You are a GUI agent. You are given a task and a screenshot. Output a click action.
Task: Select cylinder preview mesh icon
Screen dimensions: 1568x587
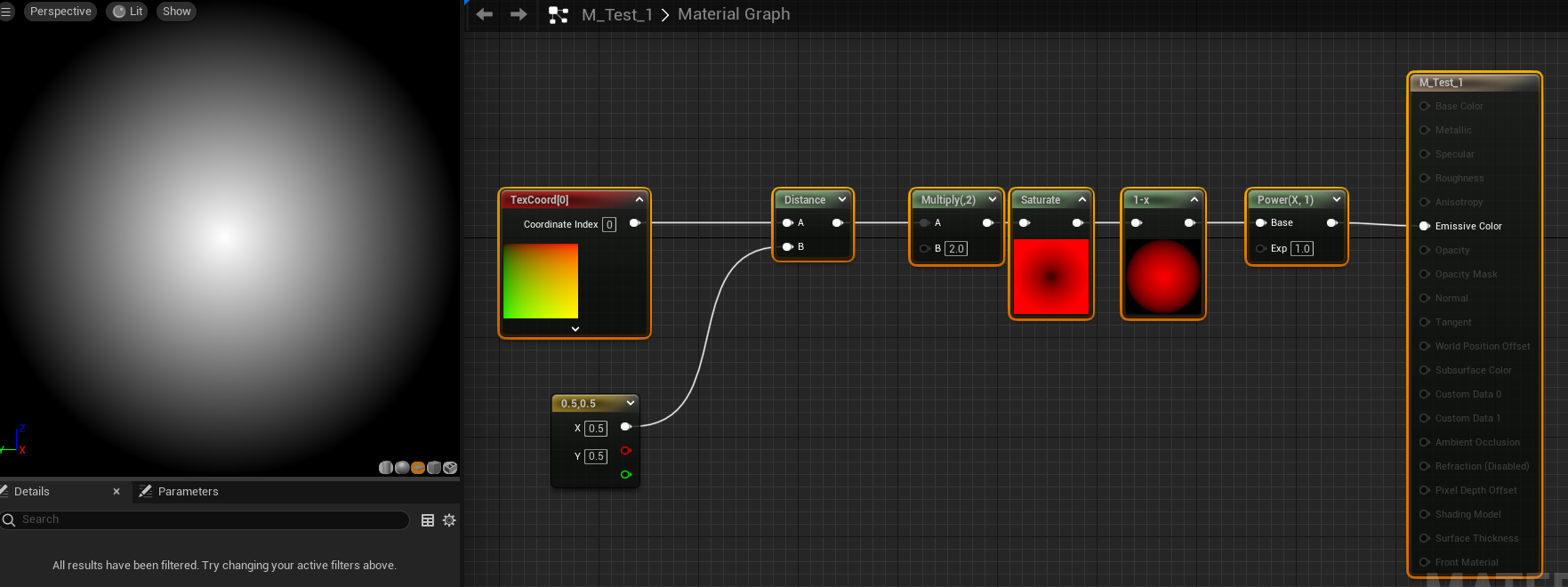pyautogui.click(x=386, y=468)
